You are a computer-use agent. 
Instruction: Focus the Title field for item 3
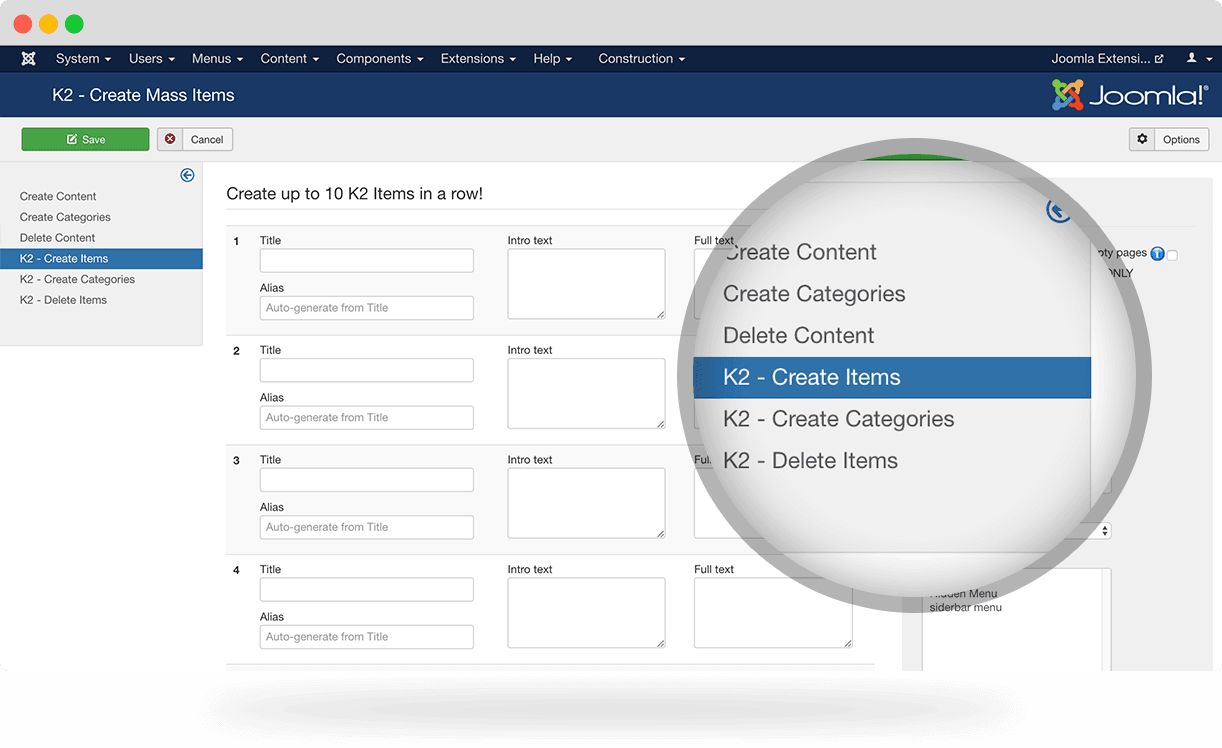pyautogui.click(x=366, y=480)
